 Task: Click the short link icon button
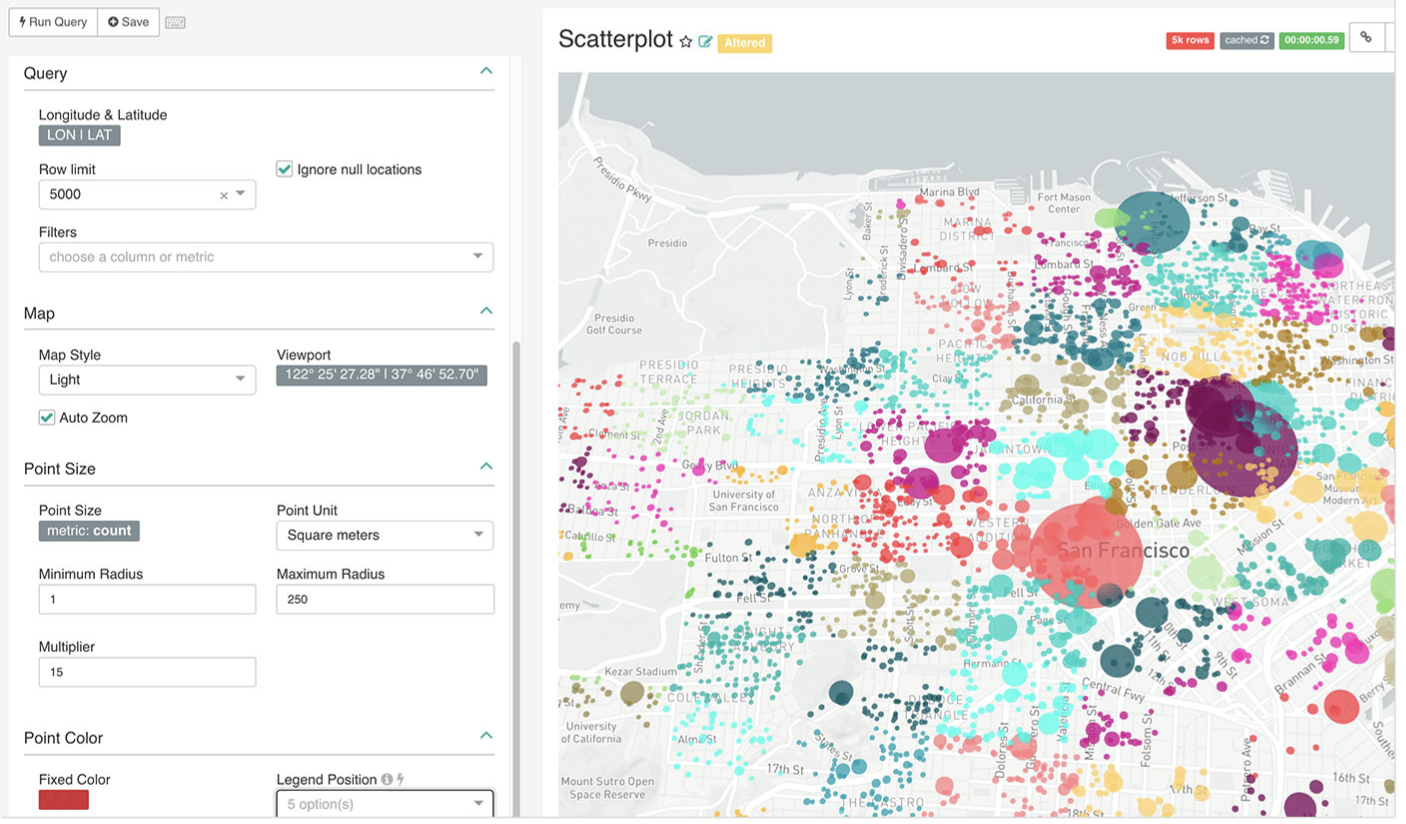click(x=1365, y=38)
